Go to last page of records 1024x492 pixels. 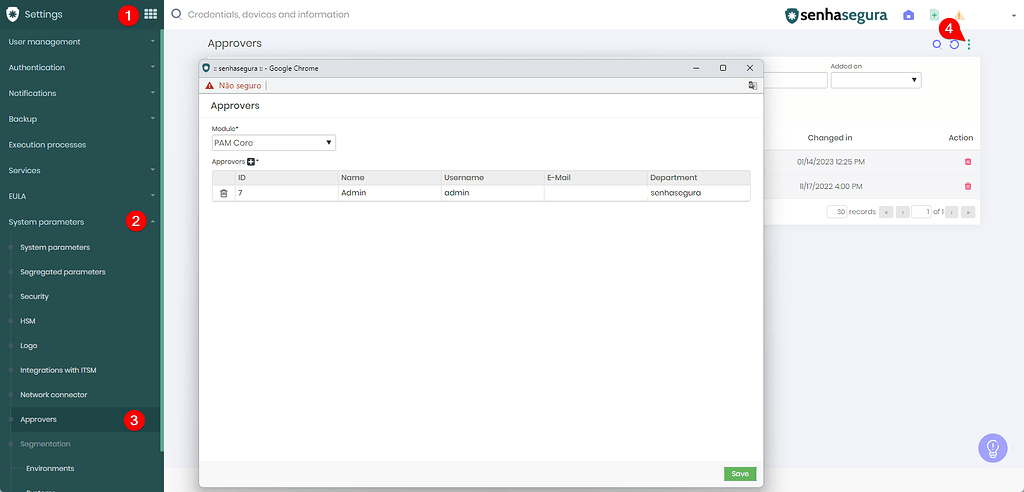click(x=968, y=212)
